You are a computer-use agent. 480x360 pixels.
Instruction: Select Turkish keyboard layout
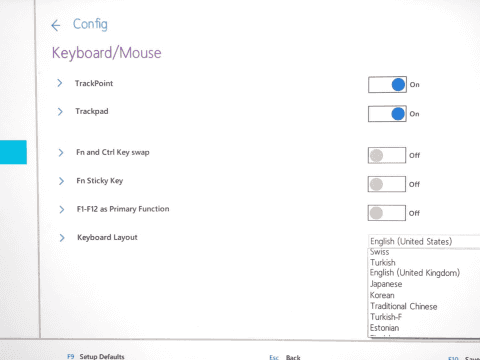[x=383, y=263]
